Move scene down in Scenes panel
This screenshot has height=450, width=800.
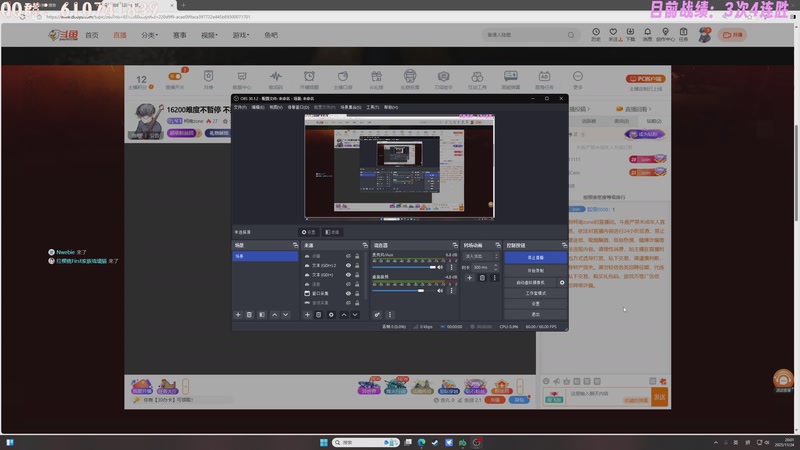[286, 315]
